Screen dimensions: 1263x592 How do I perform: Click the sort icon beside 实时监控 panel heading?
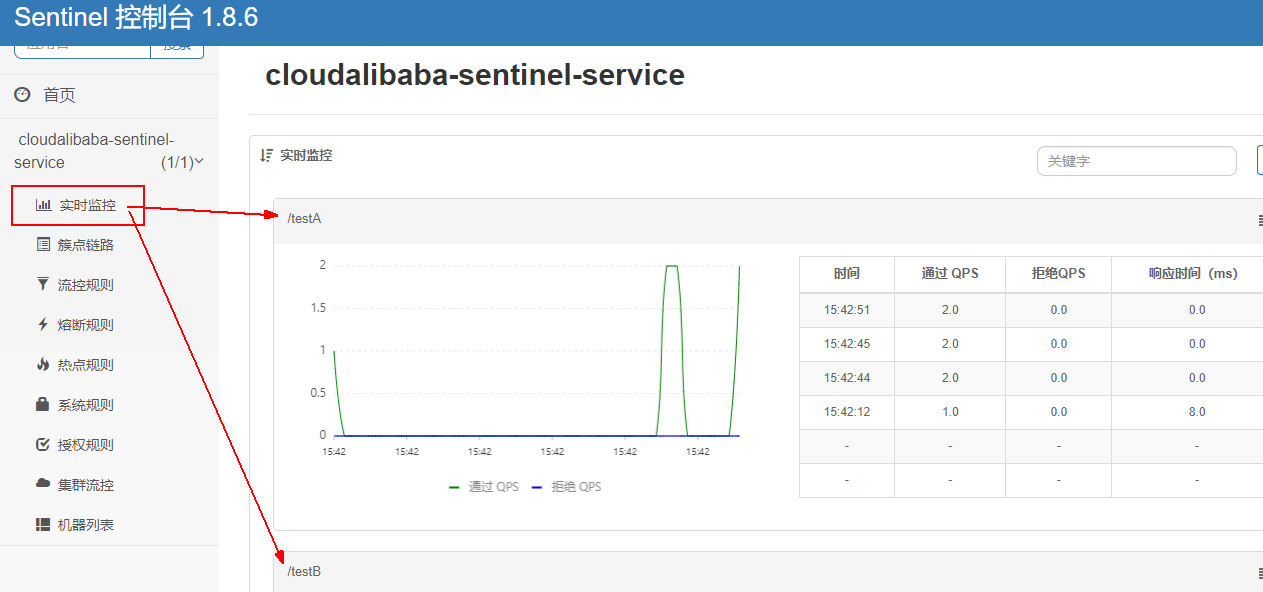266,155
